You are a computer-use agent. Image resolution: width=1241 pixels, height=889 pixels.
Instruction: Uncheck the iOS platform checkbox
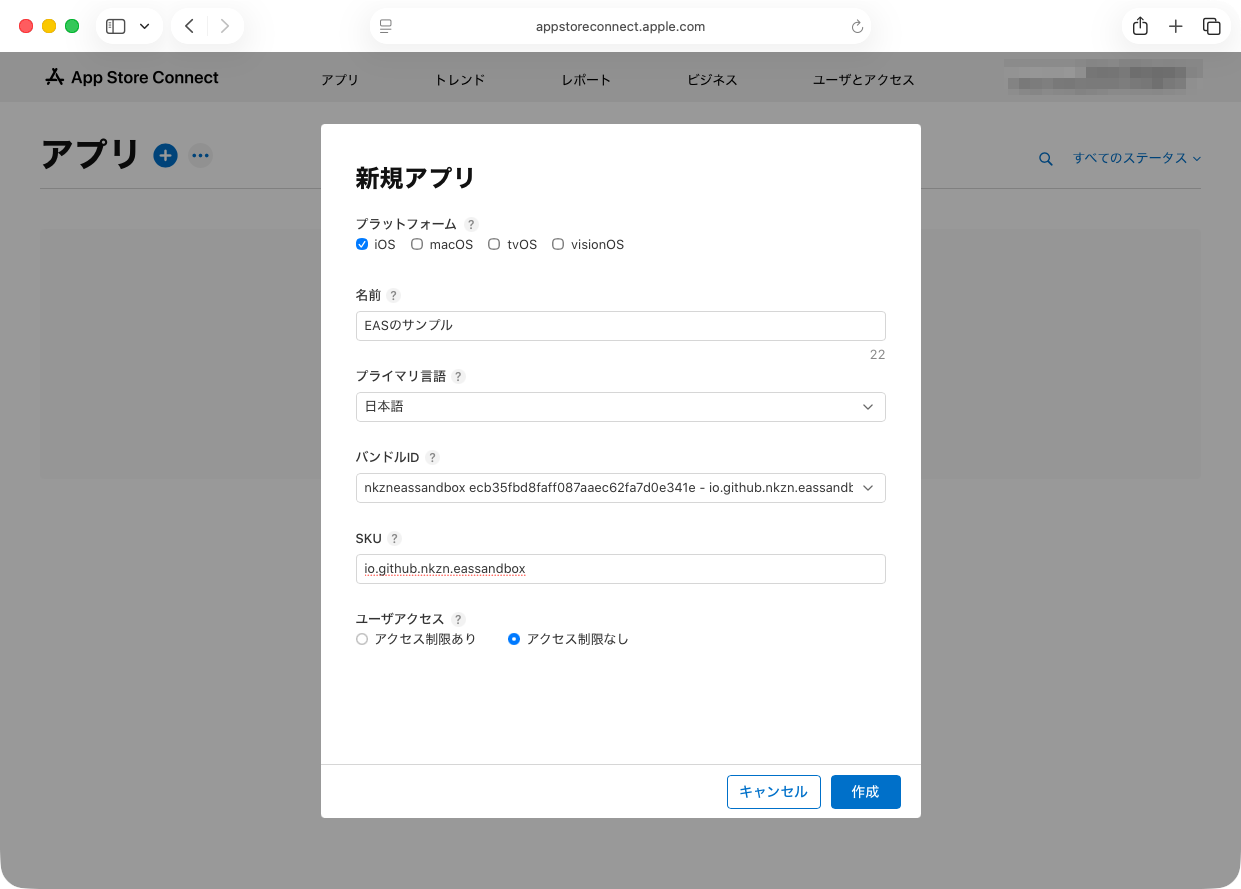pos(362,244)
